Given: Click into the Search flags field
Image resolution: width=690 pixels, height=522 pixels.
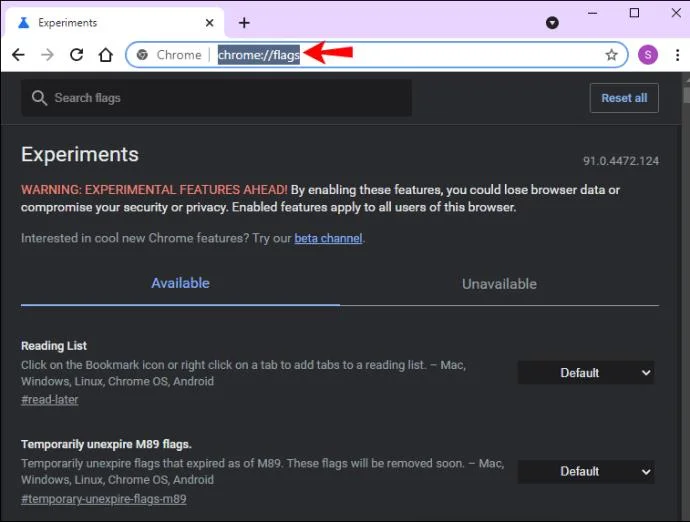Looking at the screenshot, I should (217, 98).
